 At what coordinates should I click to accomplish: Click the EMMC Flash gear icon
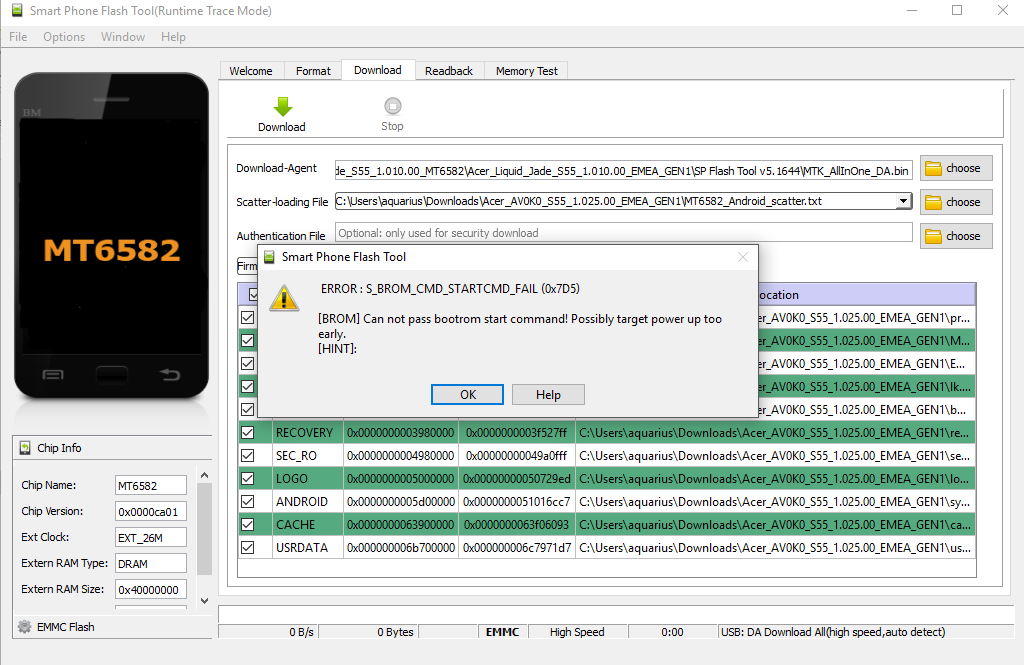click(x=24, y=626)
